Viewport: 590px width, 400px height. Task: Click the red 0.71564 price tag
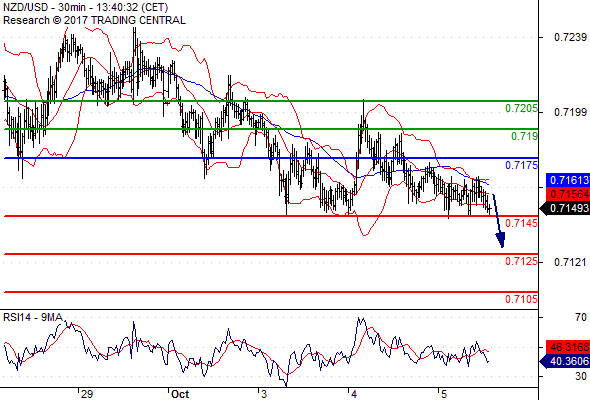point(568,194)
